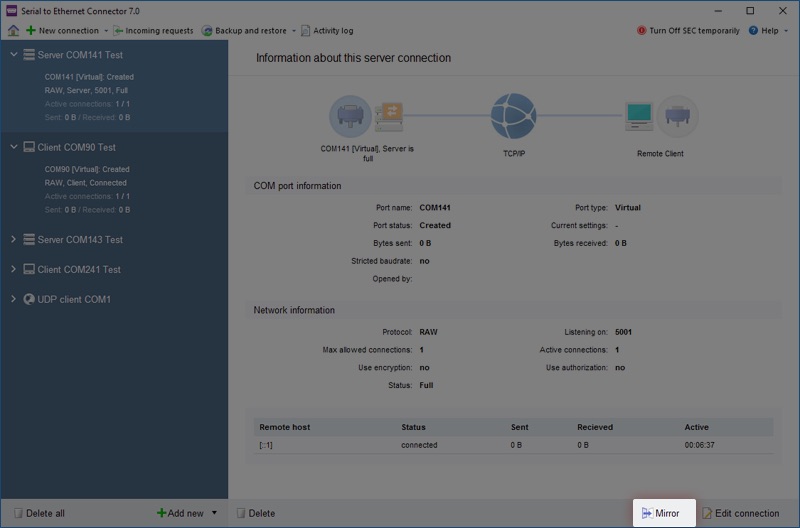Click the Edit connection pencil icon
This screenshot has height=528, width=800.
pos(707,513)
